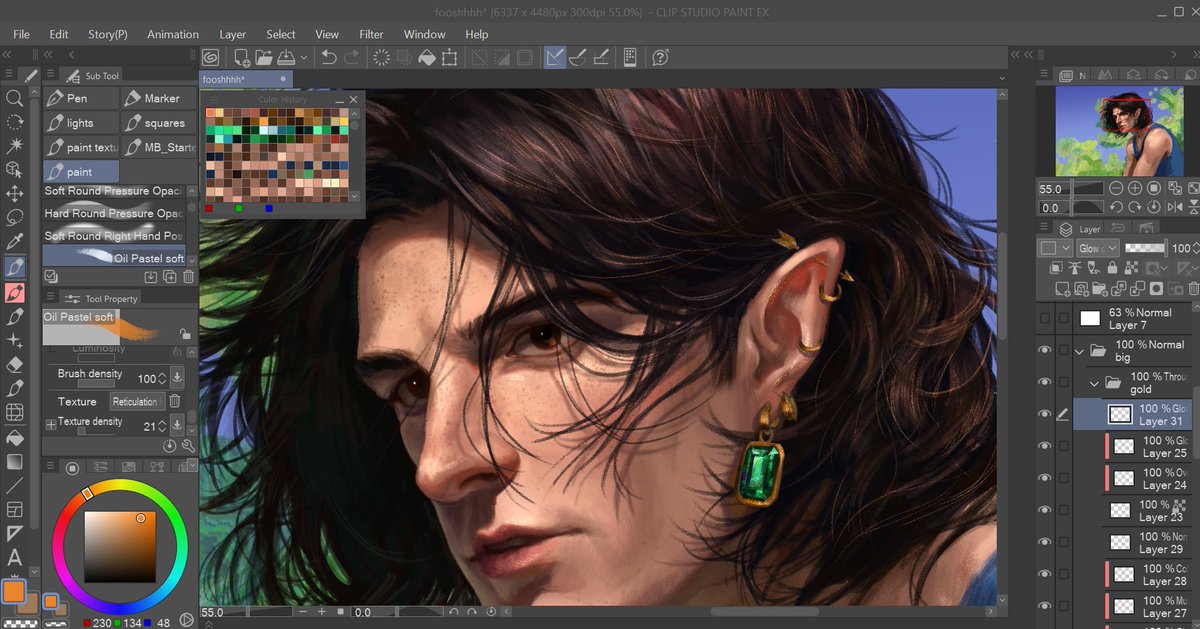Hide Layer 25
This screenshot has height=629, width=1200.
1045,446
